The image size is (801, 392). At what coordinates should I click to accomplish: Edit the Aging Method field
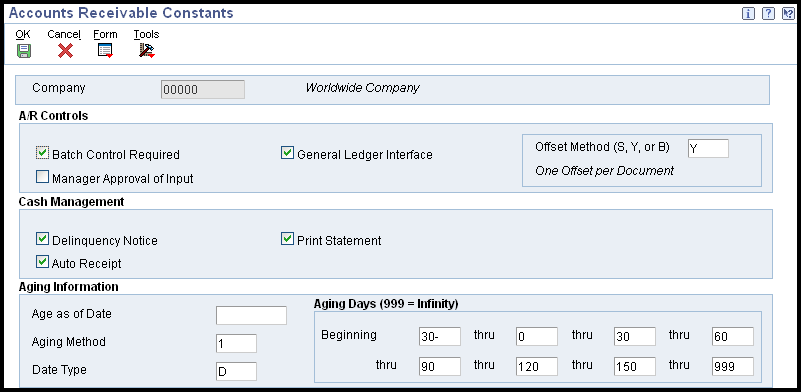(x=237, y=343)
